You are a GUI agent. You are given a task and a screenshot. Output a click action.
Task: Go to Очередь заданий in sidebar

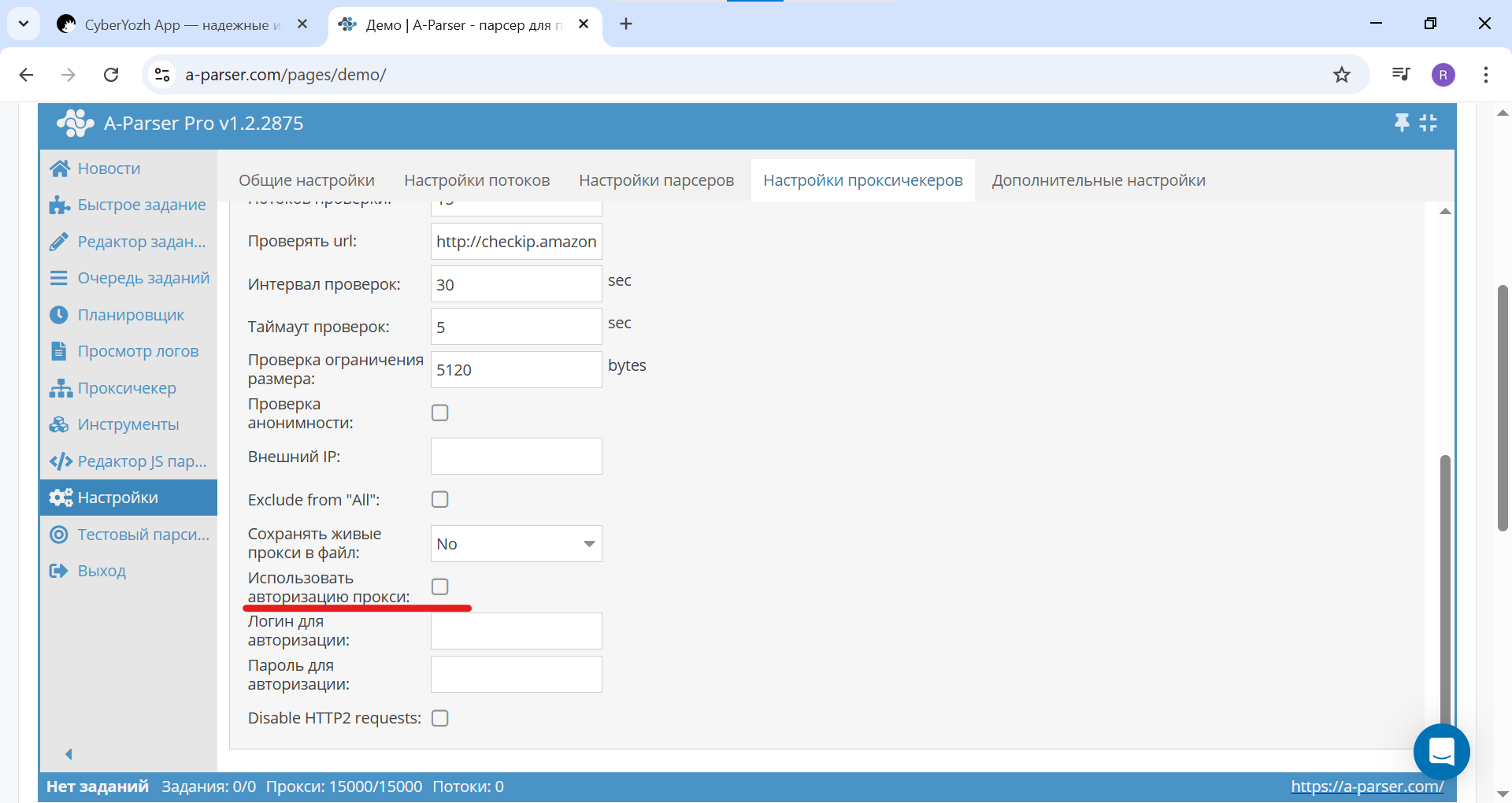coord(143,278)
